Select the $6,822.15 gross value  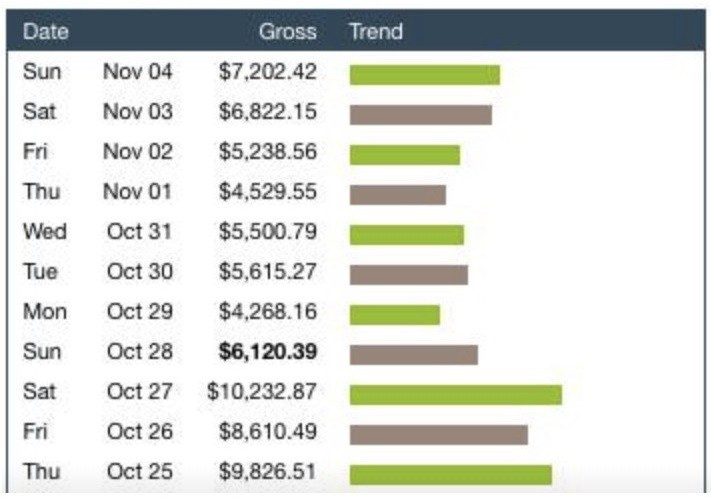(x=268, y=112)
